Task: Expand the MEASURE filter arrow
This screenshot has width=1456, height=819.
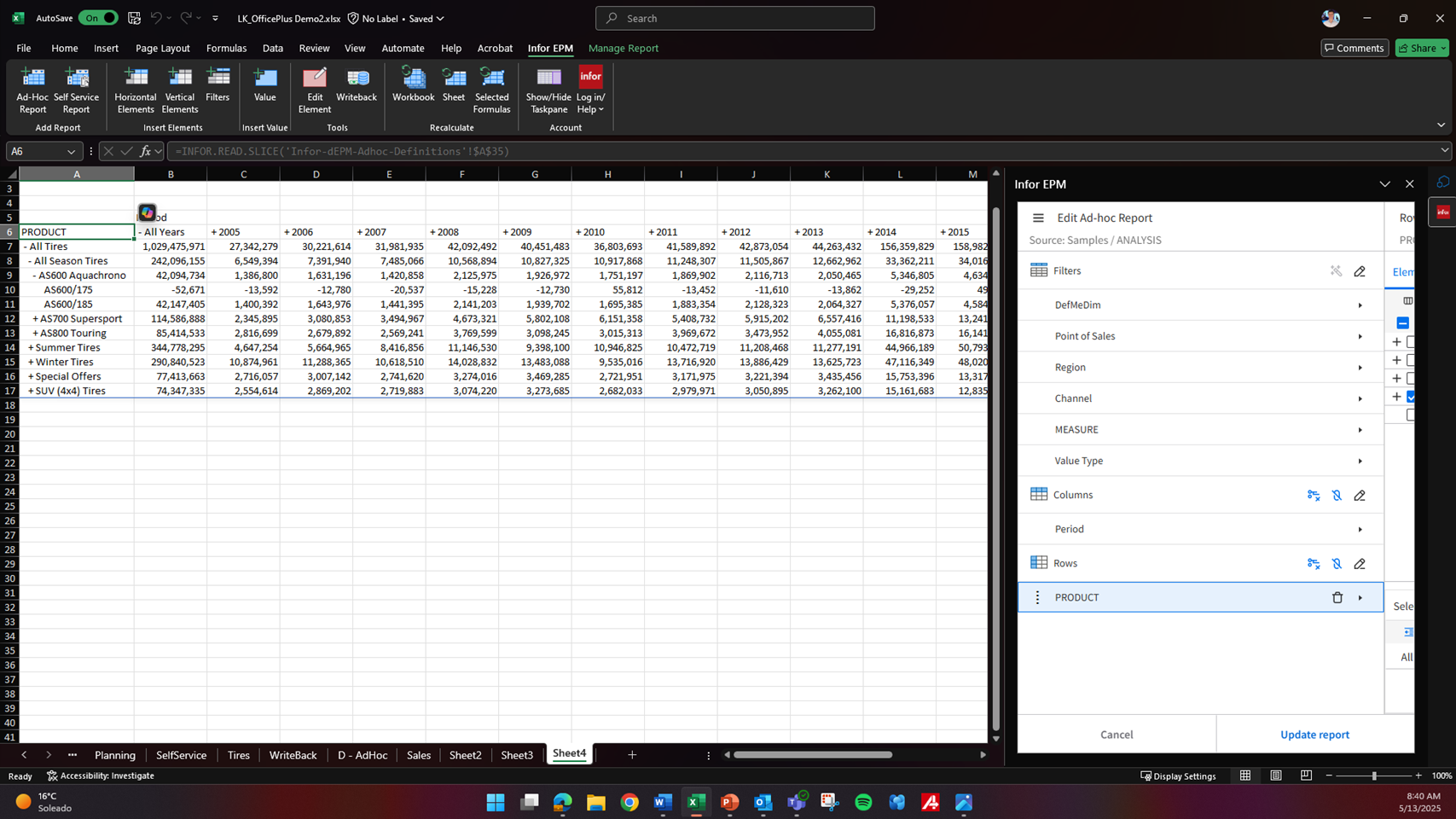Action: pos(1360,430)
